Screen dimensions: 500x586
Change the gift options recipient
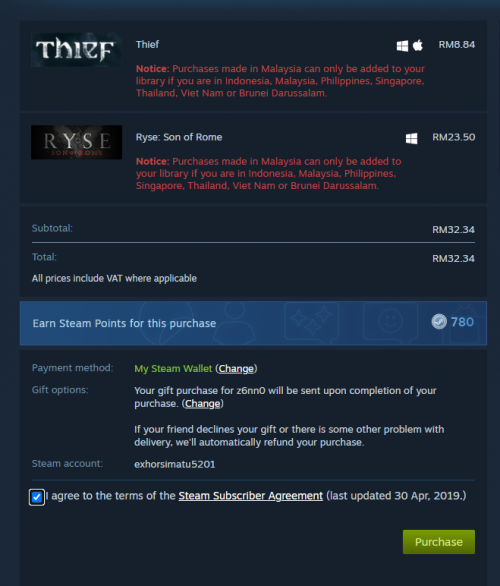pos(203,404)
